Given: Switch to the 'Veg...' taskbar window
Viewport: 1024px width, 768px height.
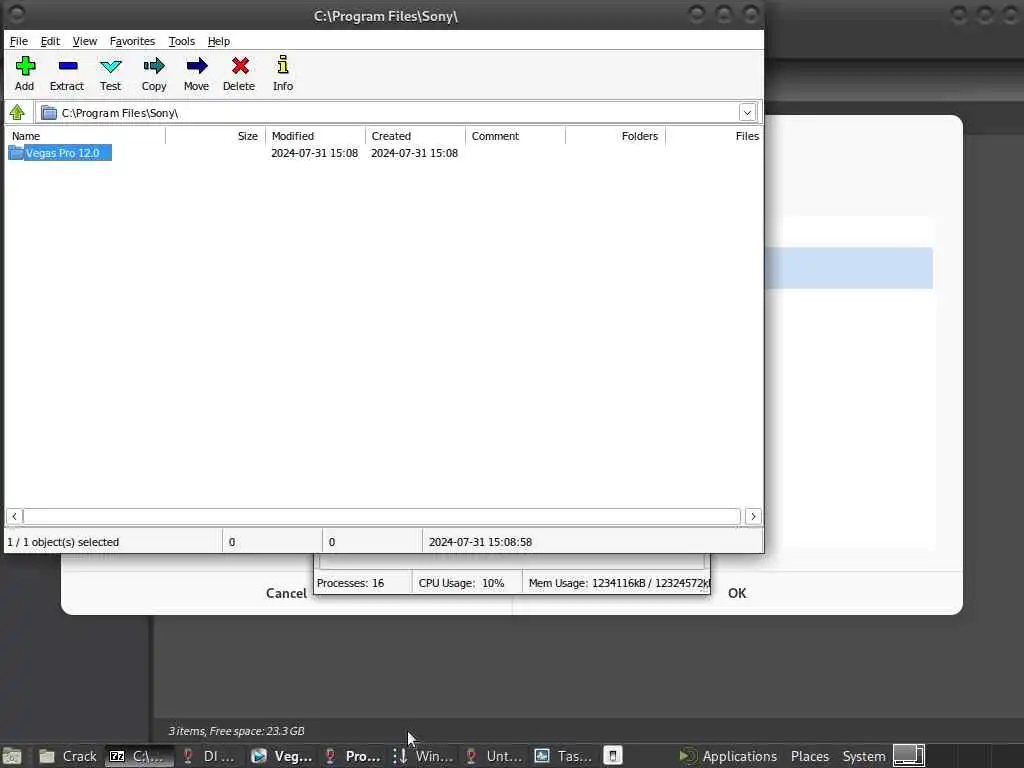Looking at the screenshot, I should click(281, 756).
